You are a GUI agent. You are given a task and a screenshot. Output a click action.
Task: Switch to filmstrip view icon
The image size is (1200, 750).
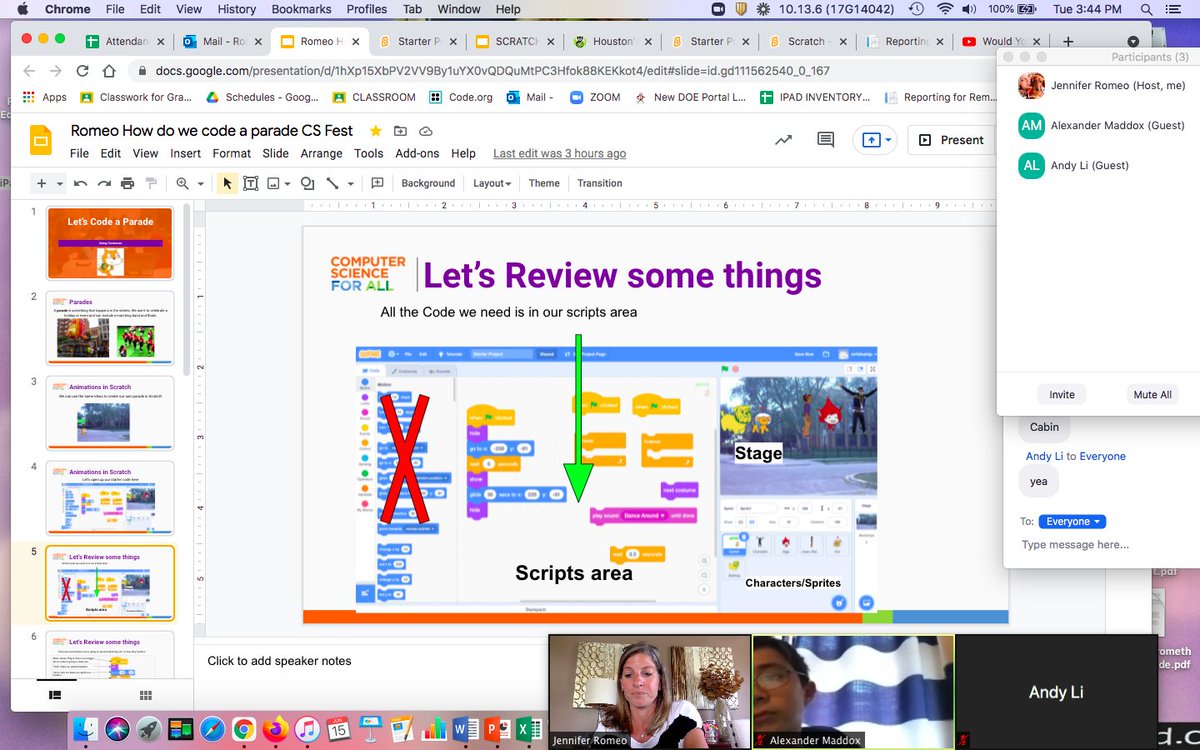(x=54, y=695)
